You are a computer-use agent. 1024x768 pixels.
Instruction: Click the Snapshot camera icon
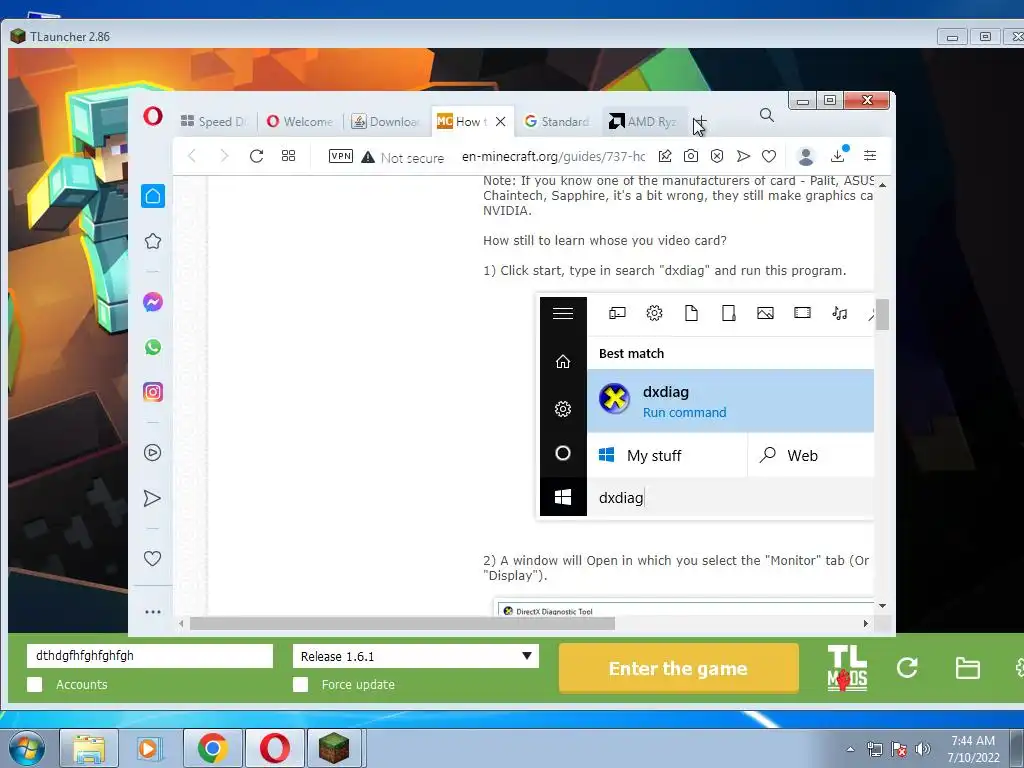[691, 155]
